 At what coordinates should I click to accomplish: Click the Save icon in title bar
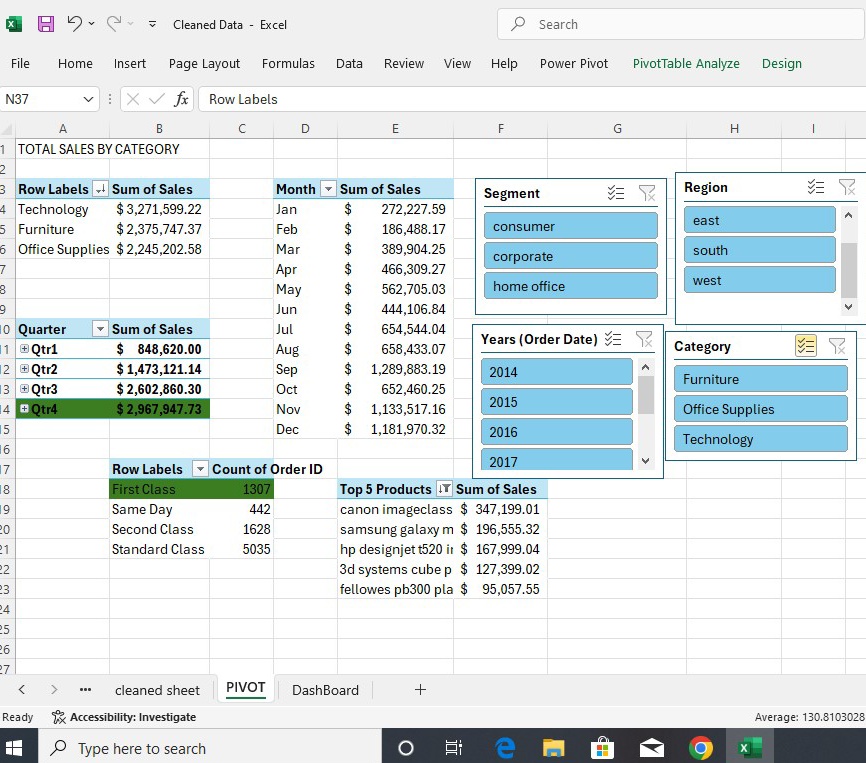click(46, 24)
